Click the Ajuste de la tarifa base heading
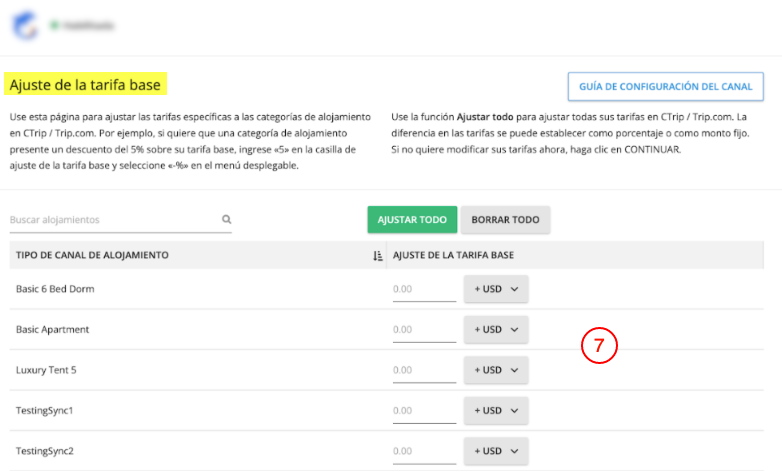 click(x=85, y=84)
